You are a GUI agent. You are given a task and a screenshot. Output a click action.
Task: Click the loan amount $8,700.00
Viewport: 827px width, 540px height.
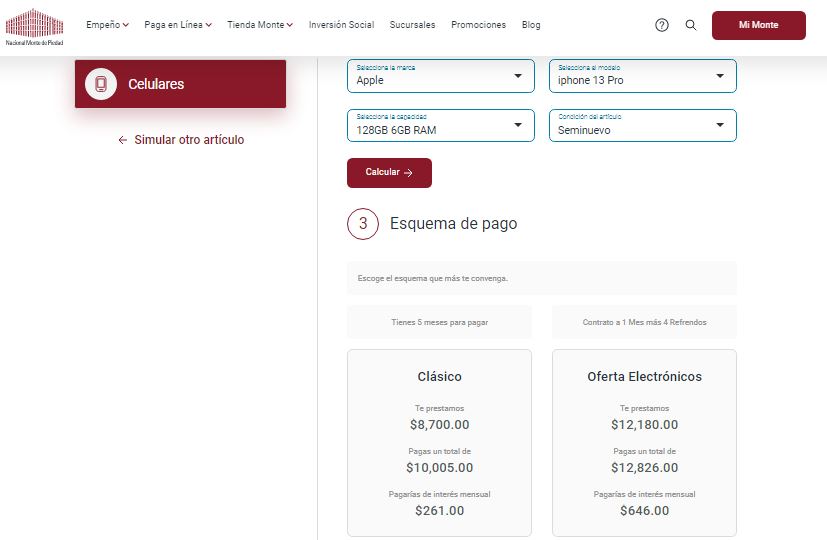(x=439, y=425)
